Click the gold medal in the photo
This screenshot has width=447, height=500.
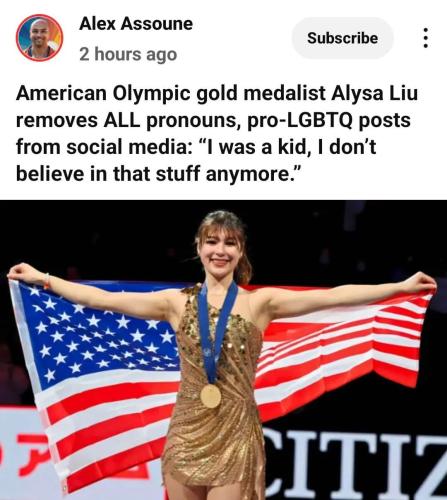(x=211, y=396)
